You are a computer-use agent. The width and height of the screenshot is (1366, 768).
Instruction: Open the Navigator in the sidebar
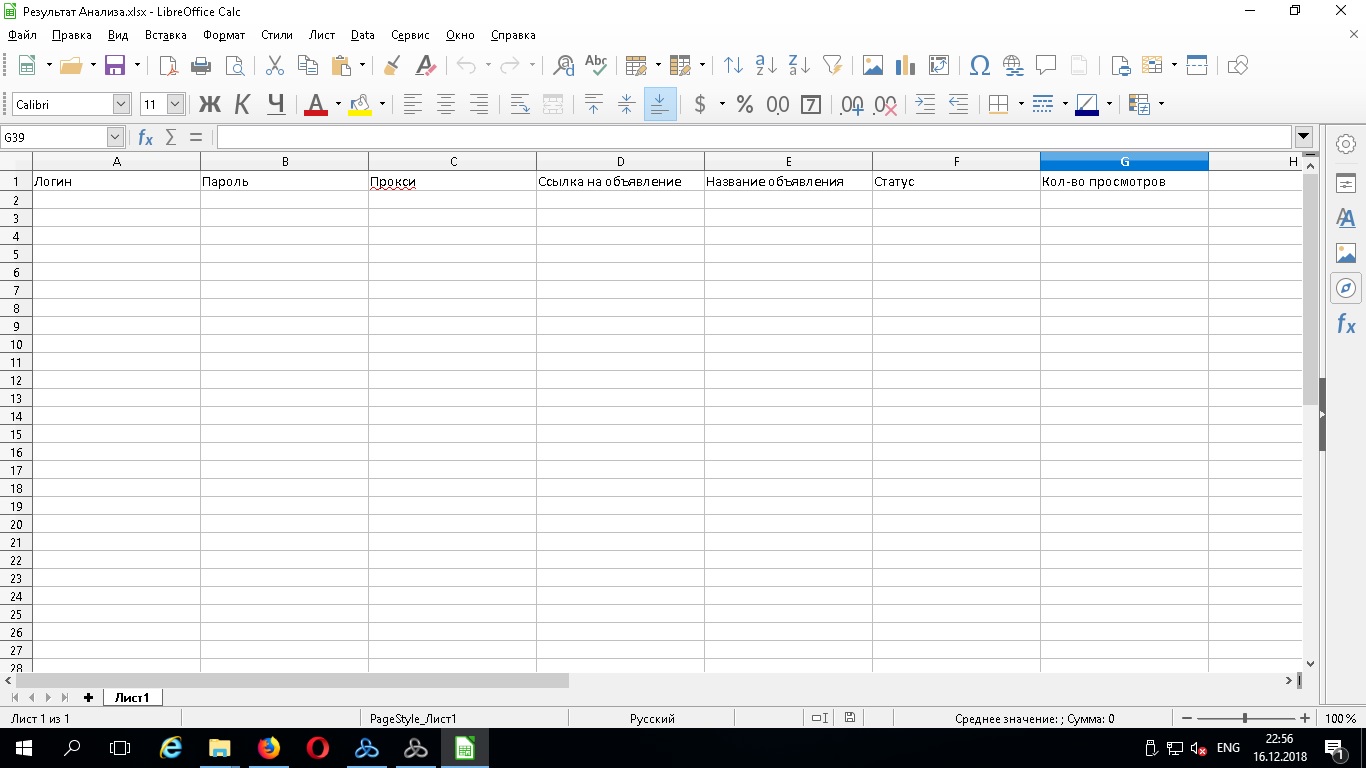[x=1346, y=289]
